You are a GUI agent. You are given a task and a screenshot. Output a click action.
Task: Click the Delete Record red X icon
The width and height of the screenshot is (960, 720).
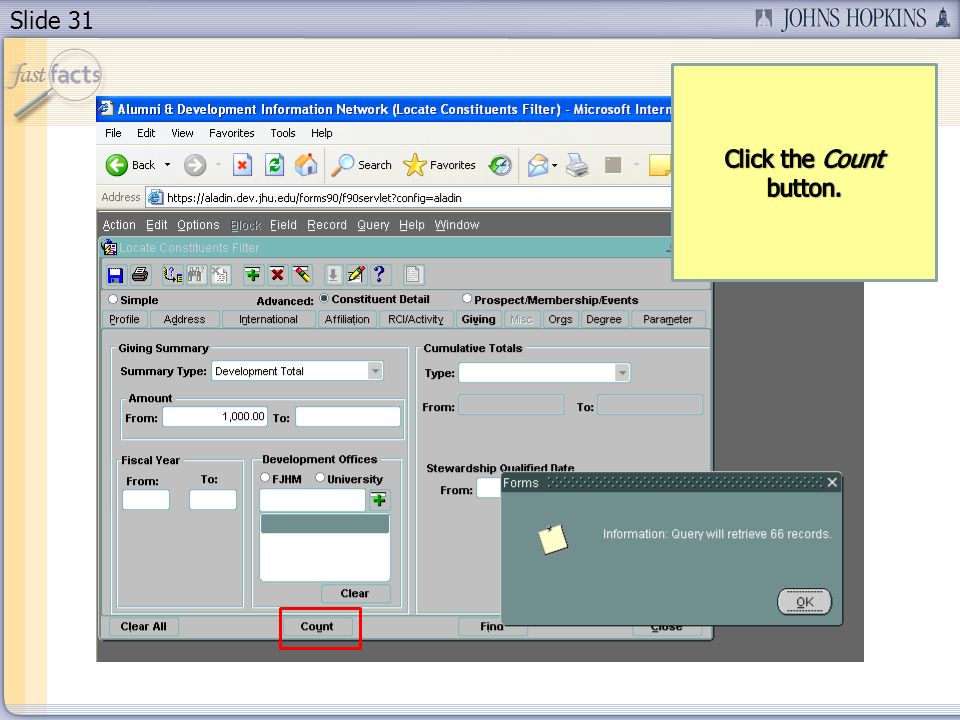pyautogui.click(x=277, y=275)
